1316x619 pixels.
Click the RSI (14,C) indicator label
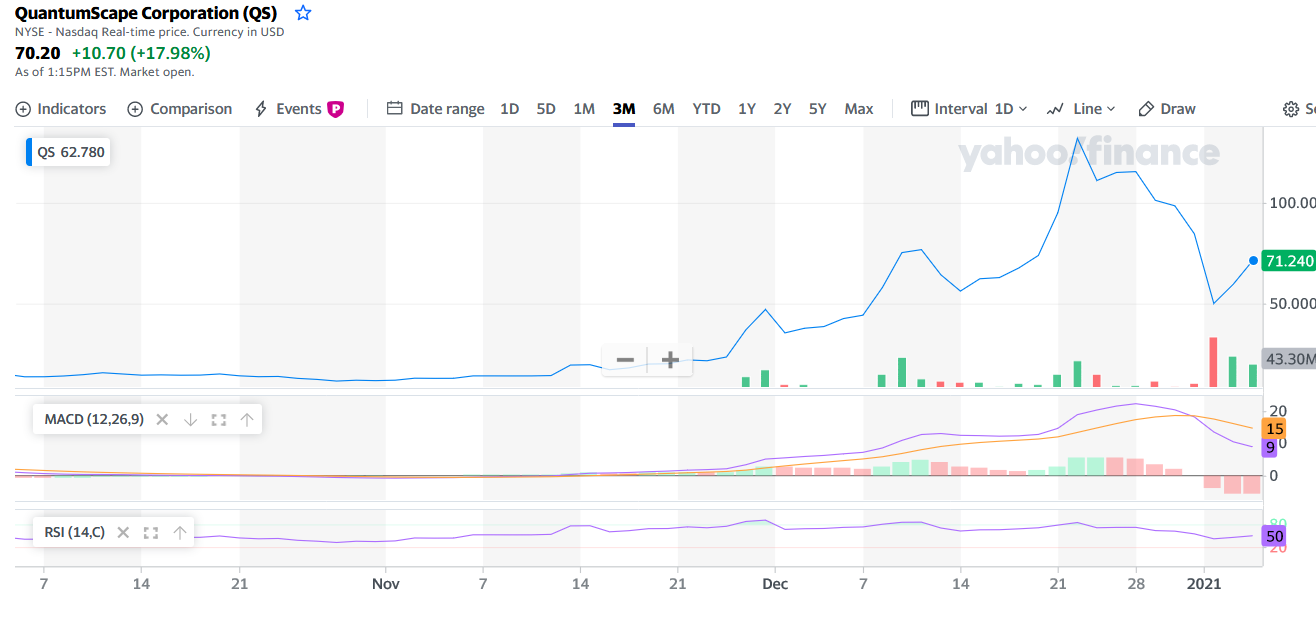click(x=74, y=532)
